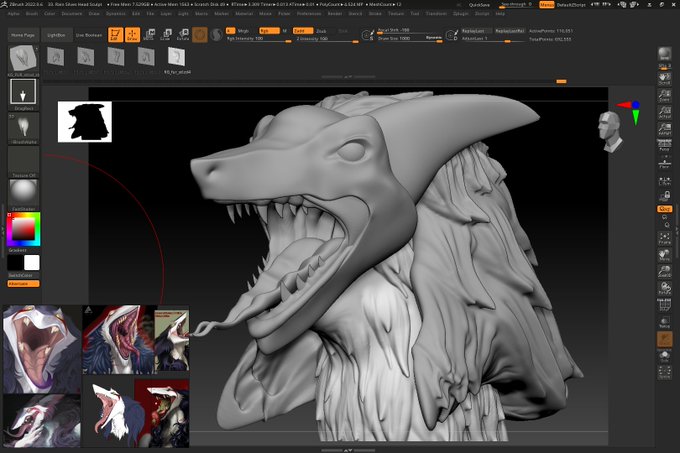Open the Texture Off picker
Screen dimensions: 680x453
tap(23, 162)
